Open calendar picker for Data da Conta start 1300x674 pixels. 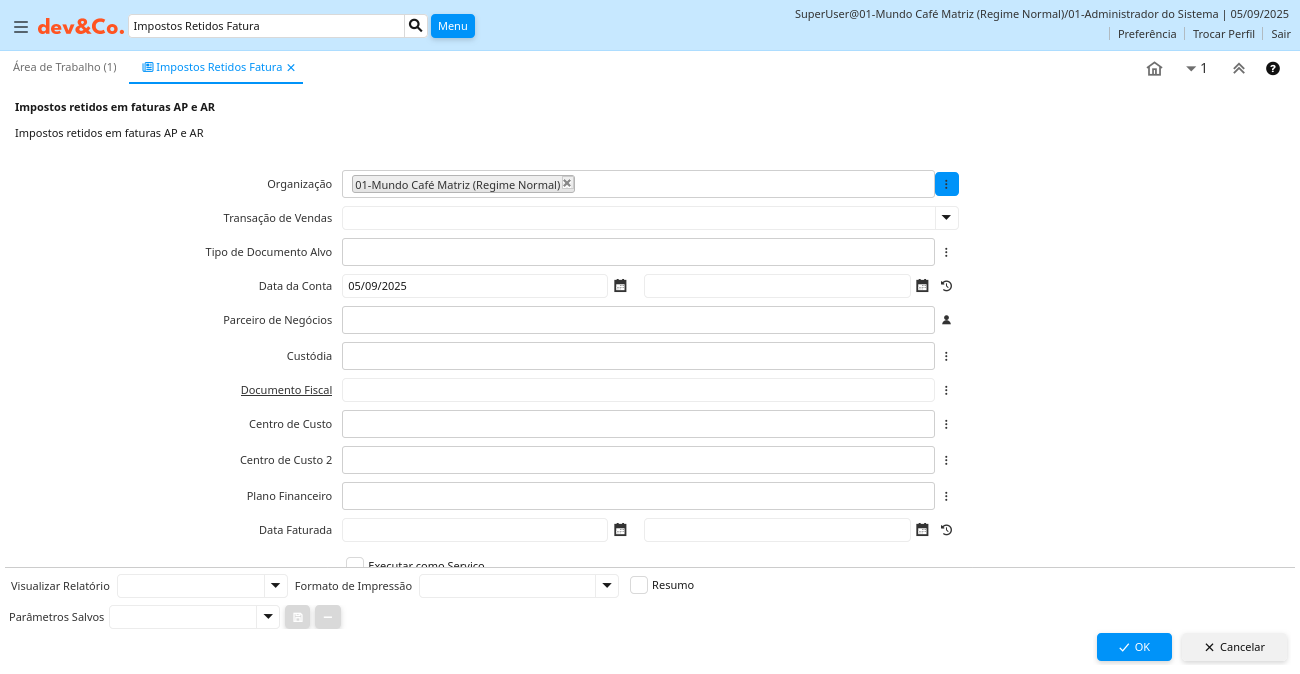620,286
